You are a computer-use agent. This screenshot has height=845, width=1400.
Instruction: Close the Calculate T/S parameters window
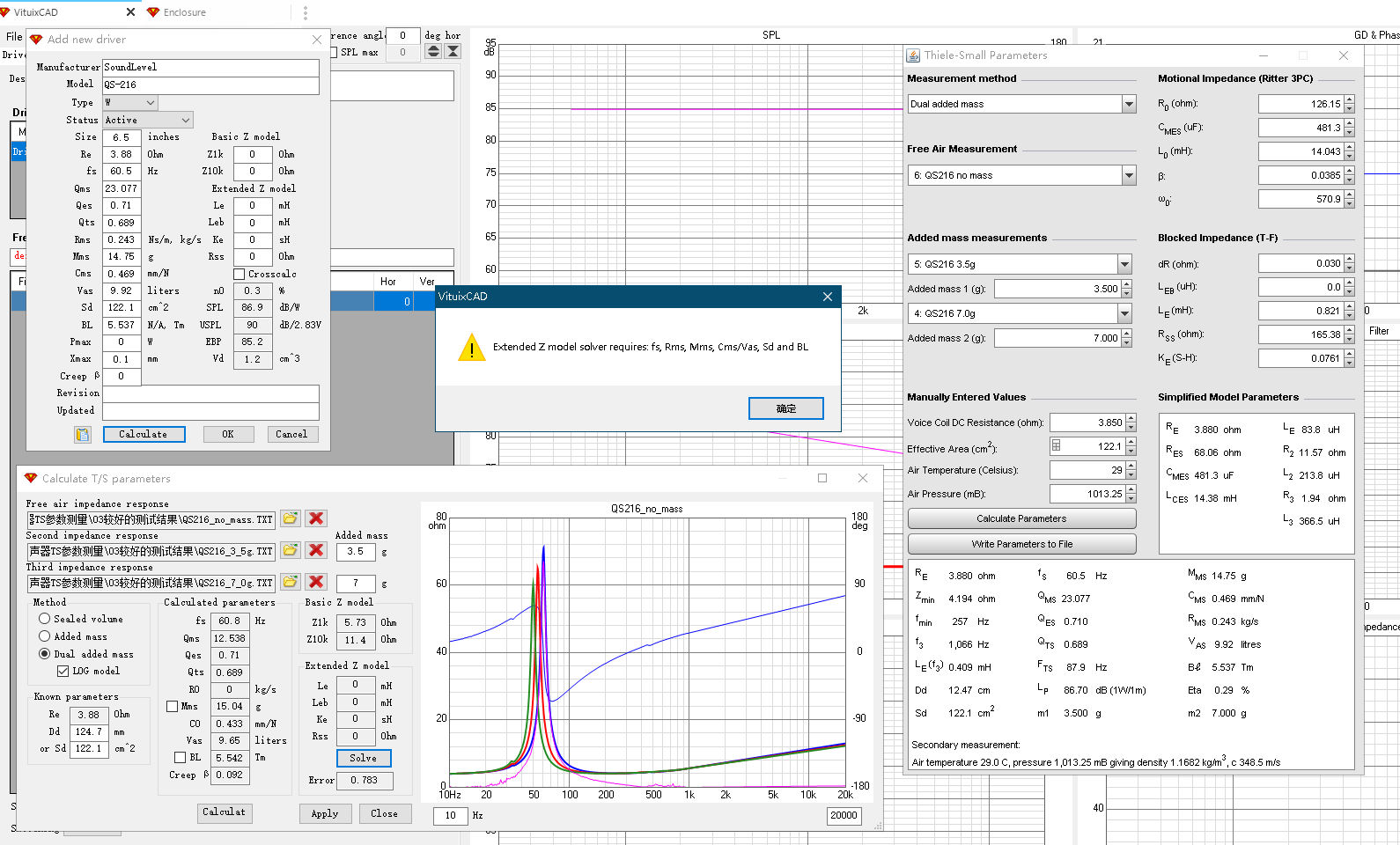click(x=863, y=478)
